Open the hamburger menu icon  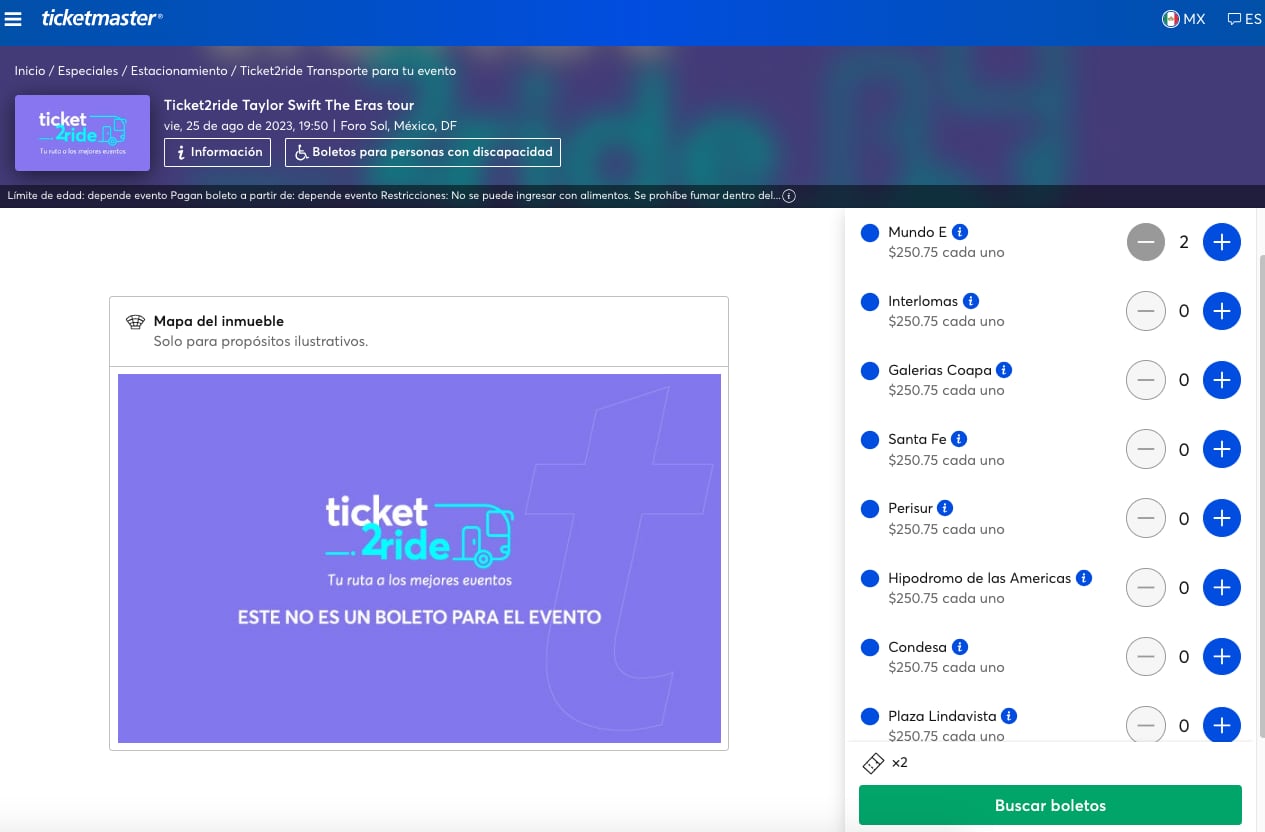pos(14,19)
